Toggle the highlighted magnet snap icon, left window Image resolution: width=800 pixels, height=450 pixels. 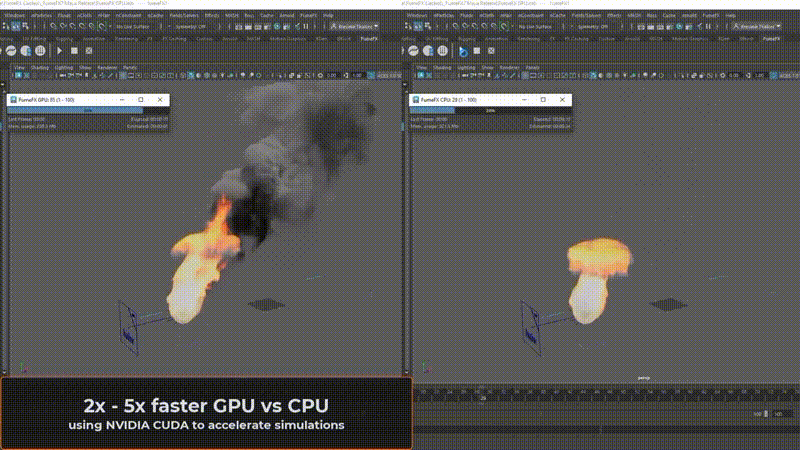(x=102, y=26)
